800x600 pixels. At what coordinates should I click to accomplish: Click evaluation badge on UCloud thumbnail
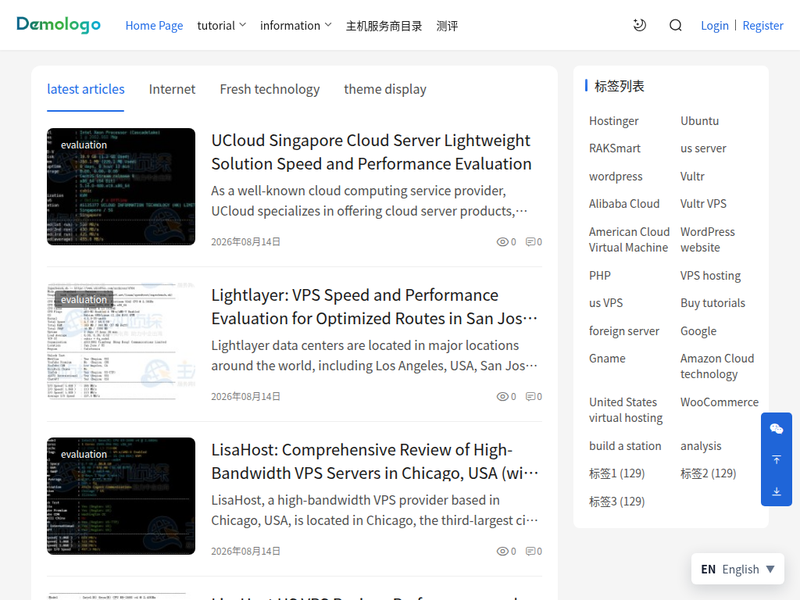[x=84, y=145]
